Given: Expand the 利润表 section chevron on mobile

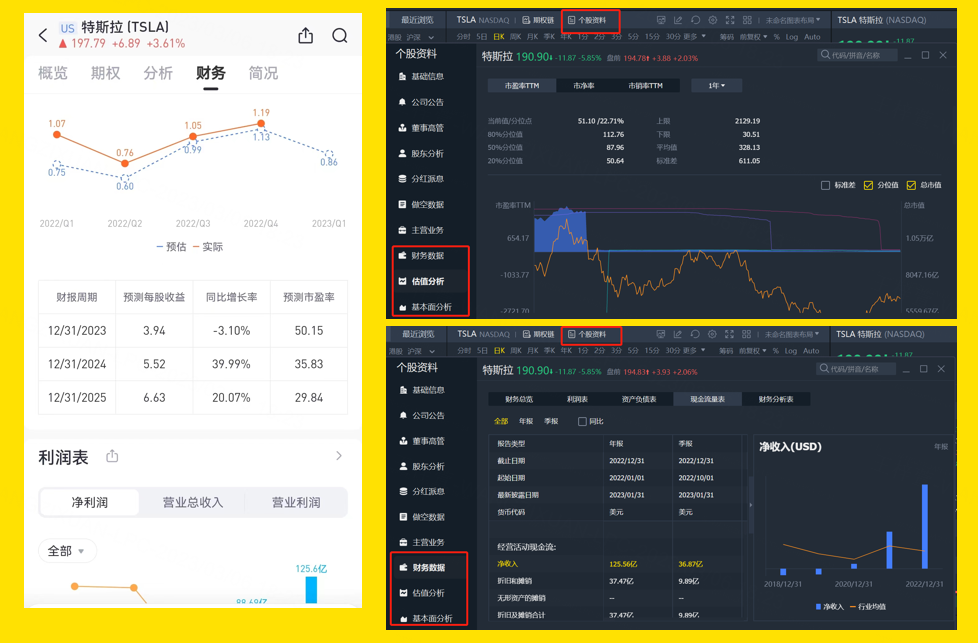Looking at the screenshot, I should (x=339, y=456).
